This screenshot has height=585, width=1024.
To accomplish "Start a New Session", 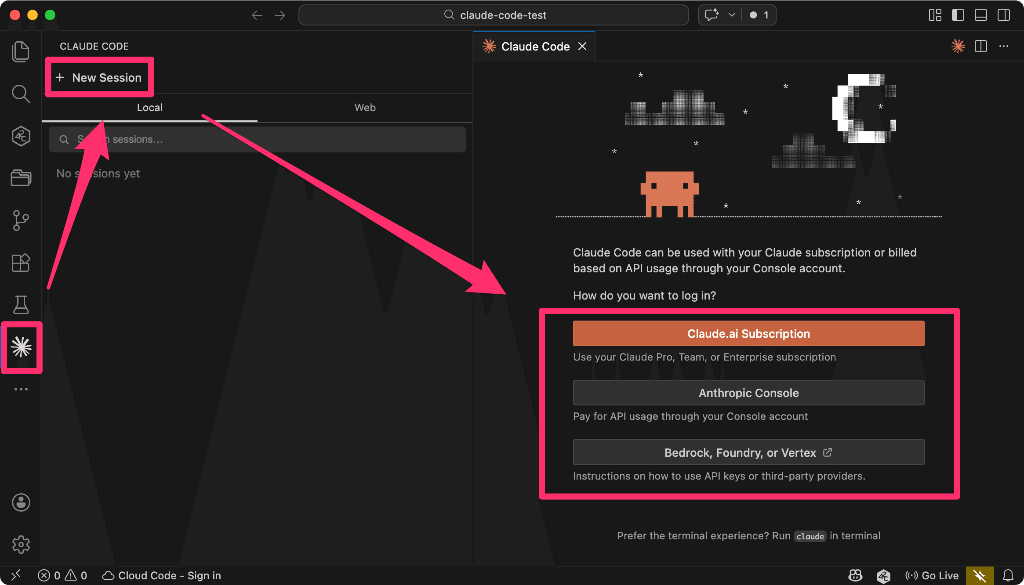I will [99, 78].
